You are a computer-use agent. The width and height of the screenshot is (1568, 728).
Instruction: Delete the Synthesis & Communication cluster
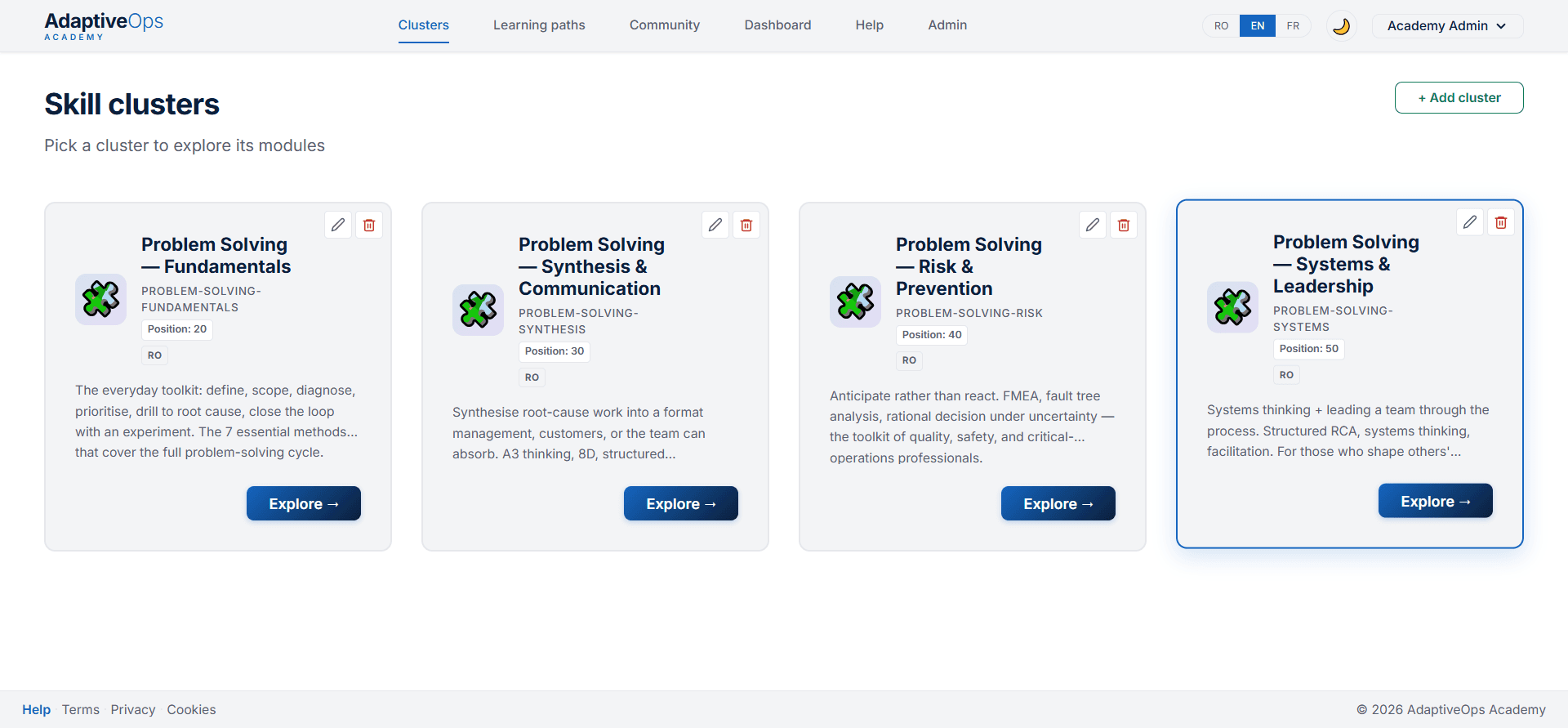[746, 225]
